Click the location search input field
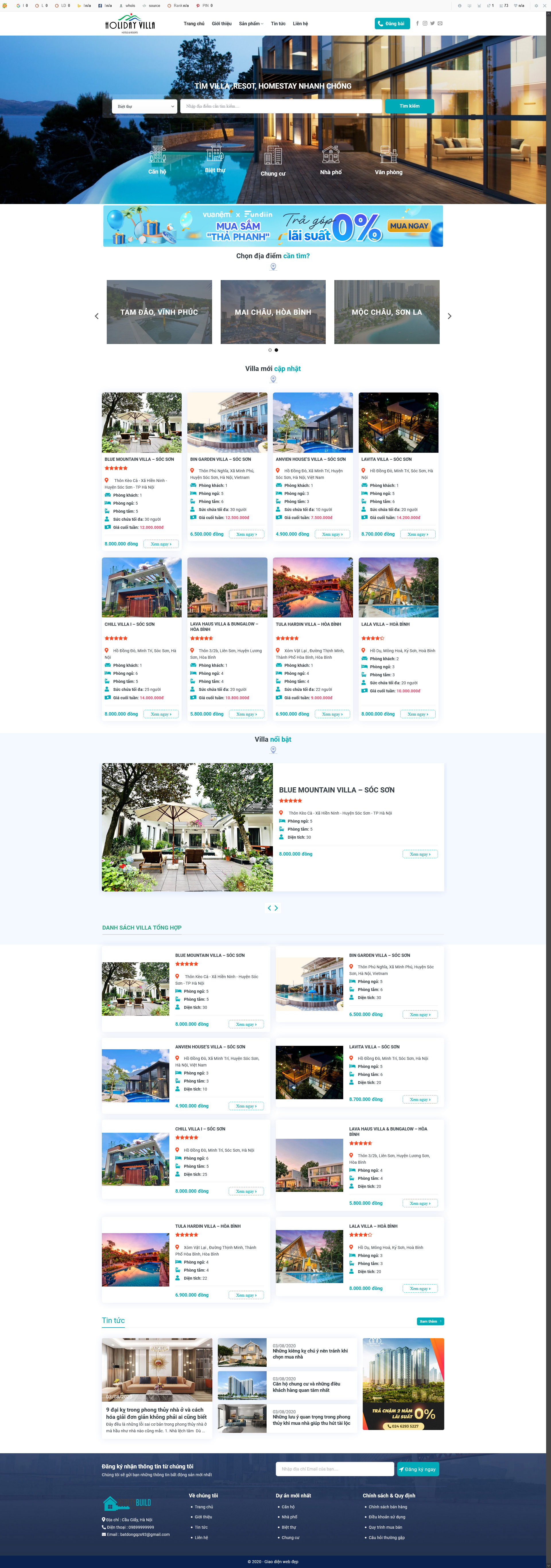Screen dimensions: 551x1568 tap(281, 106)
